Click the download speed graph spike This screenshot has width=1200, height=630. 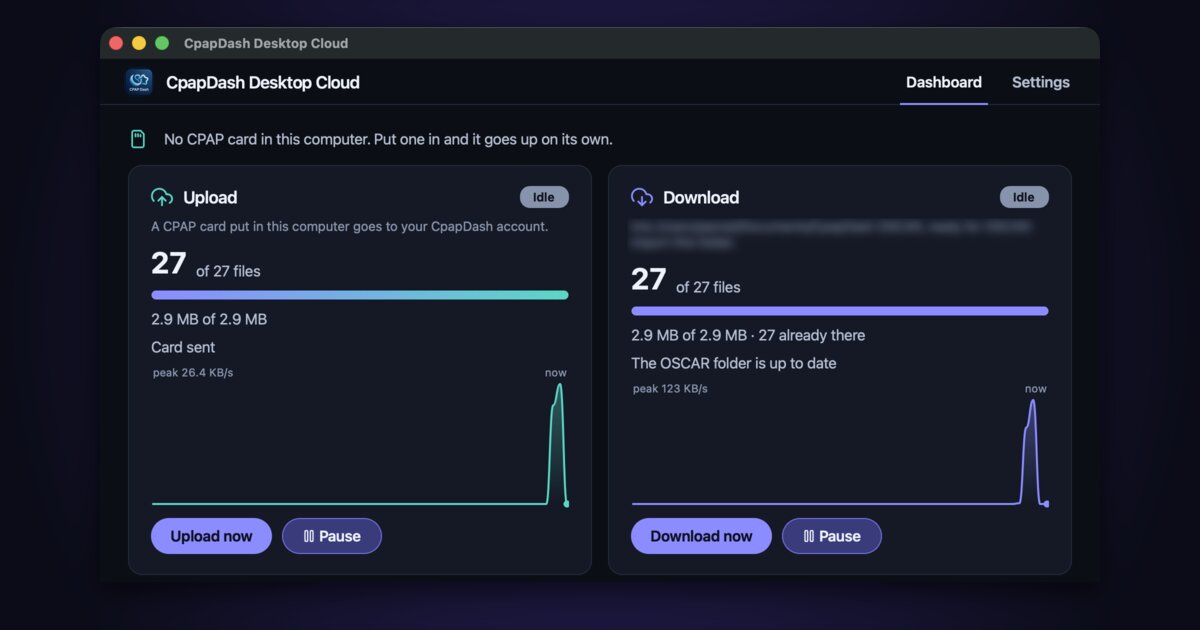click(x=1033, y=452)
